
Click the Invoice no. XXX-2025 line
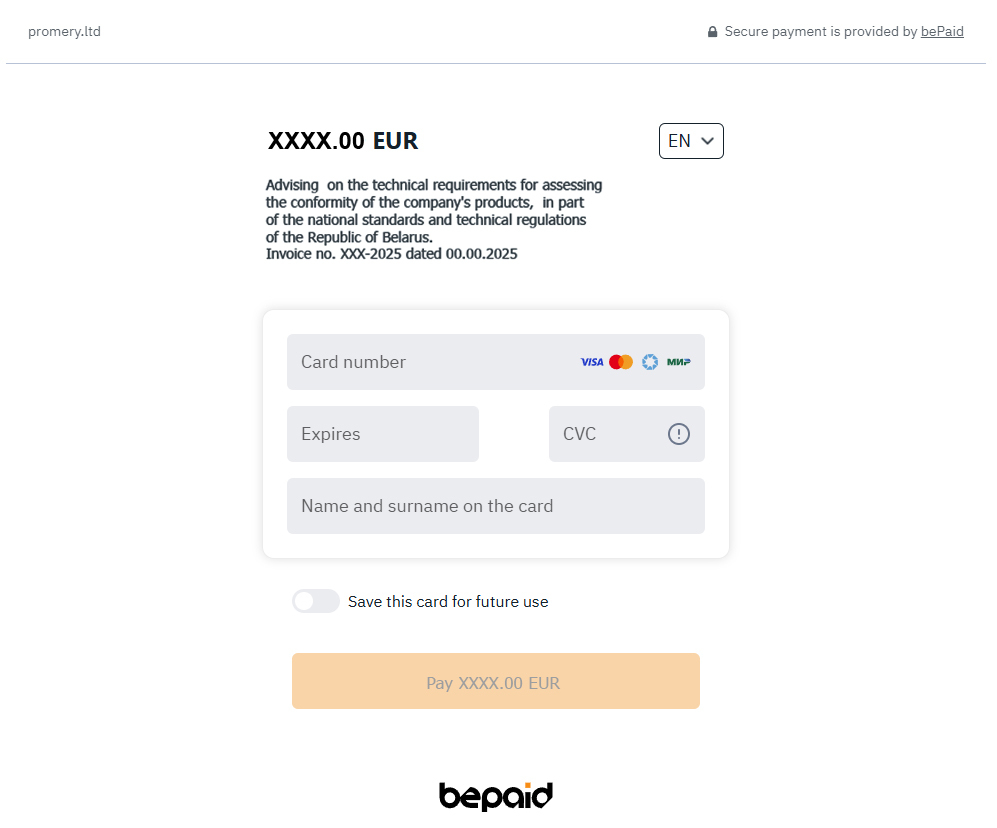(x=391, y=254)
